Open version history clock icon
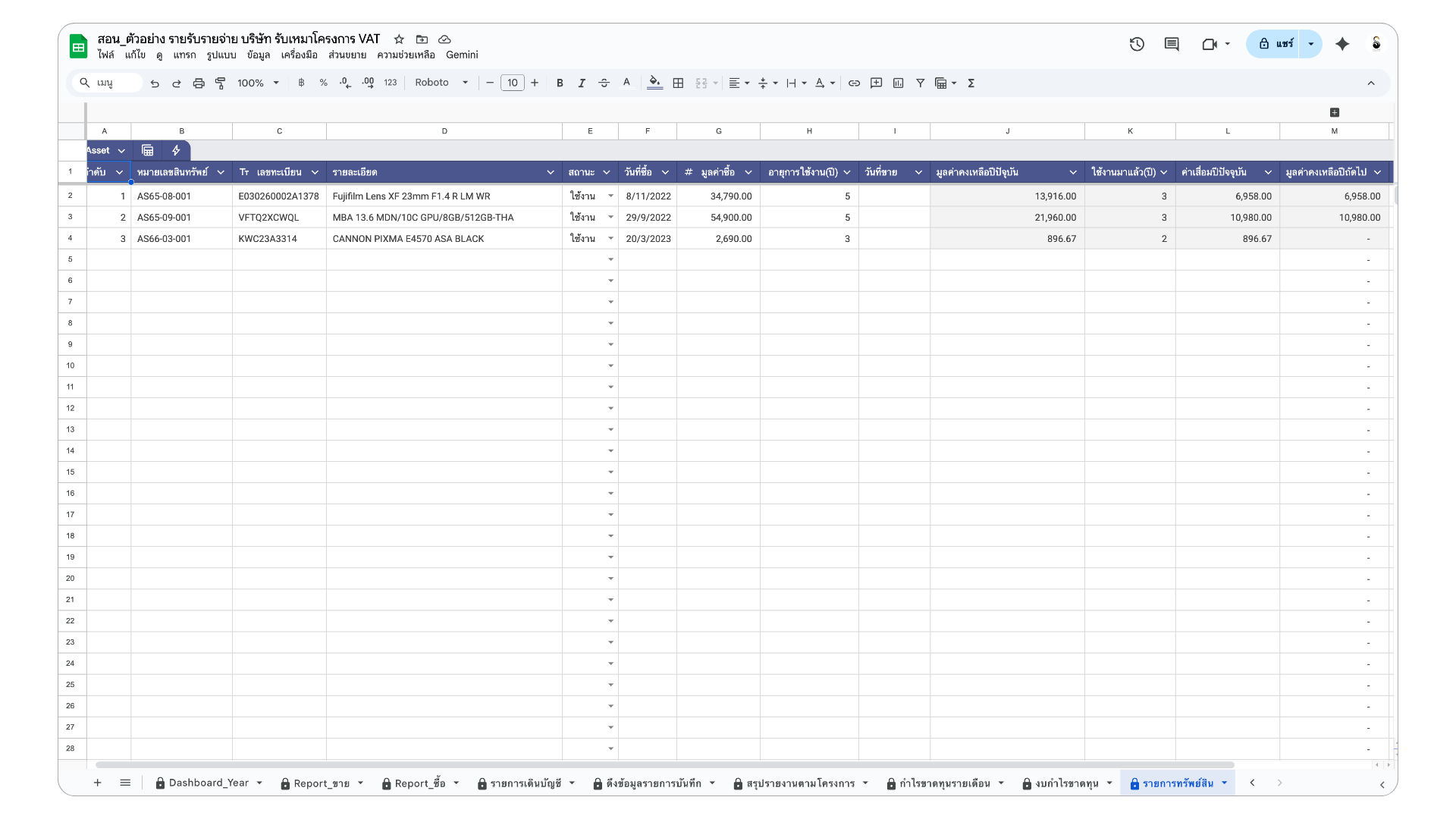Screen dimensions: 1456x819 pos(1136,44)
